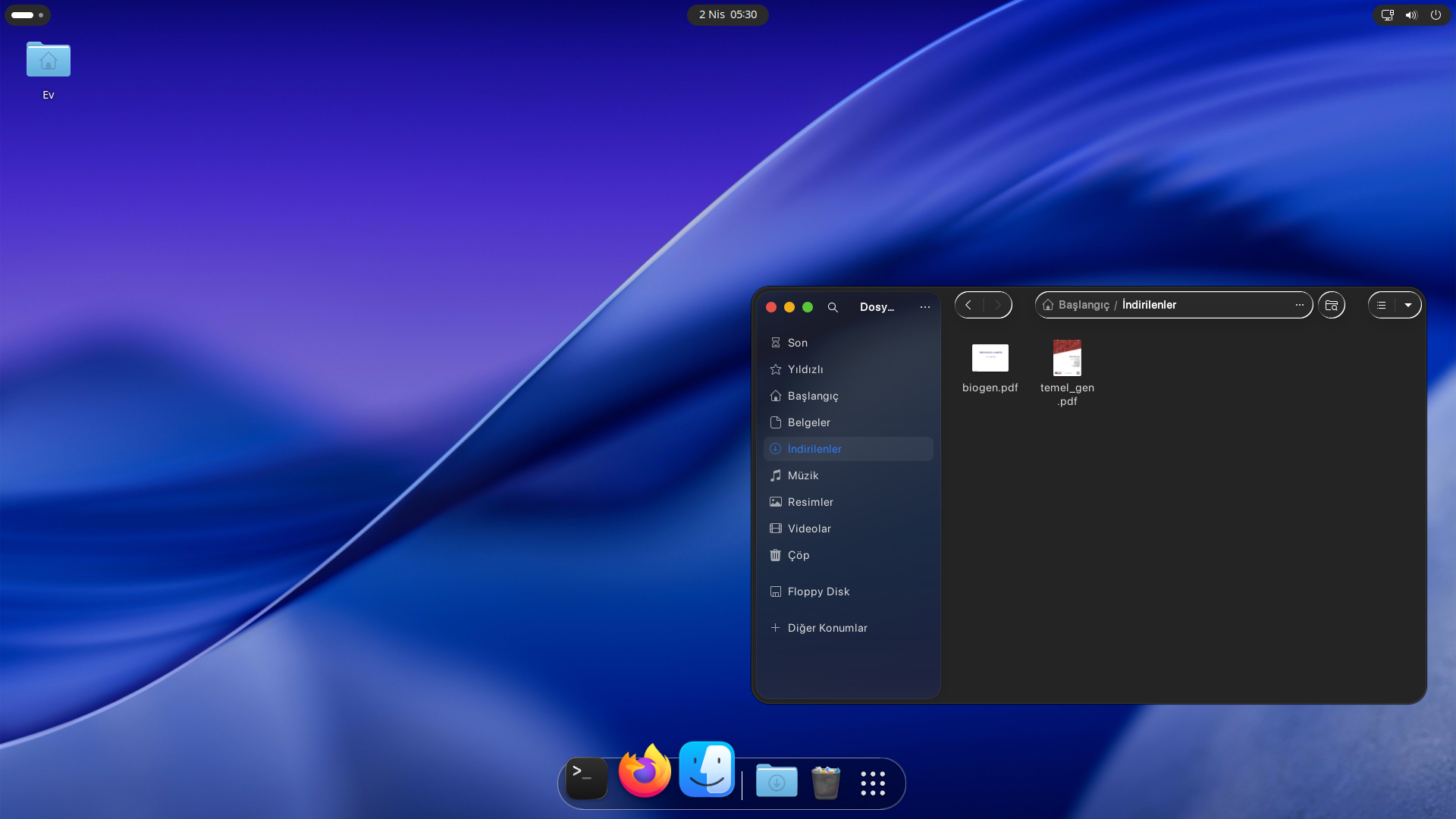
Task: Open Files (Finder icon) in dock
Action: click(707, 769)
